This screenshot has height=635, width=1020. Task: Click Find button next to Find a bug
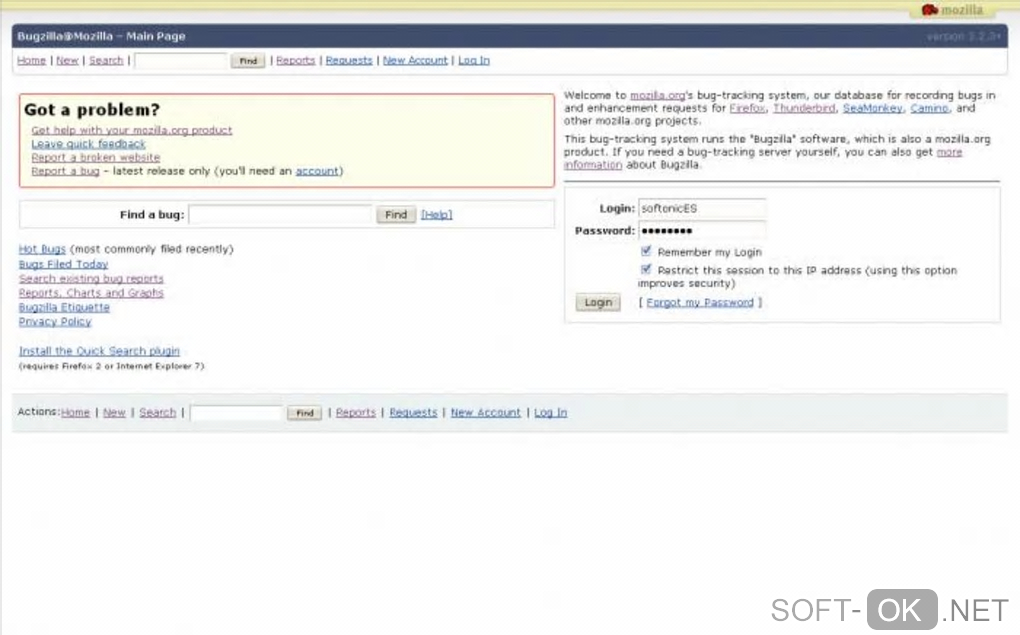396,215
